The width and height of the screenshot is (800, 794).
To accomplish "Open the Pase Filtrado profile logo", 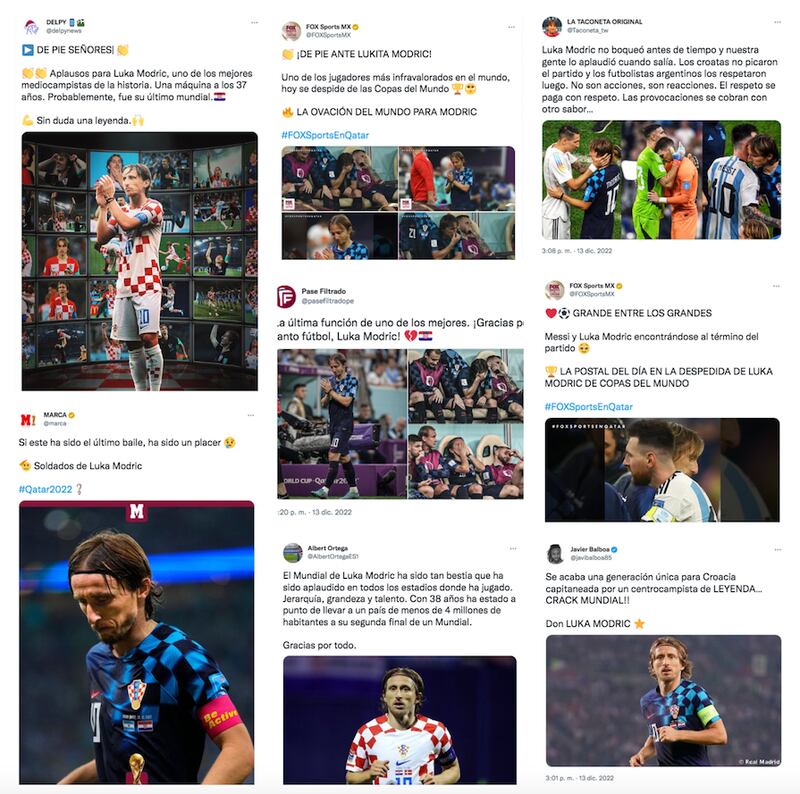I will click(x=286, y=296).
